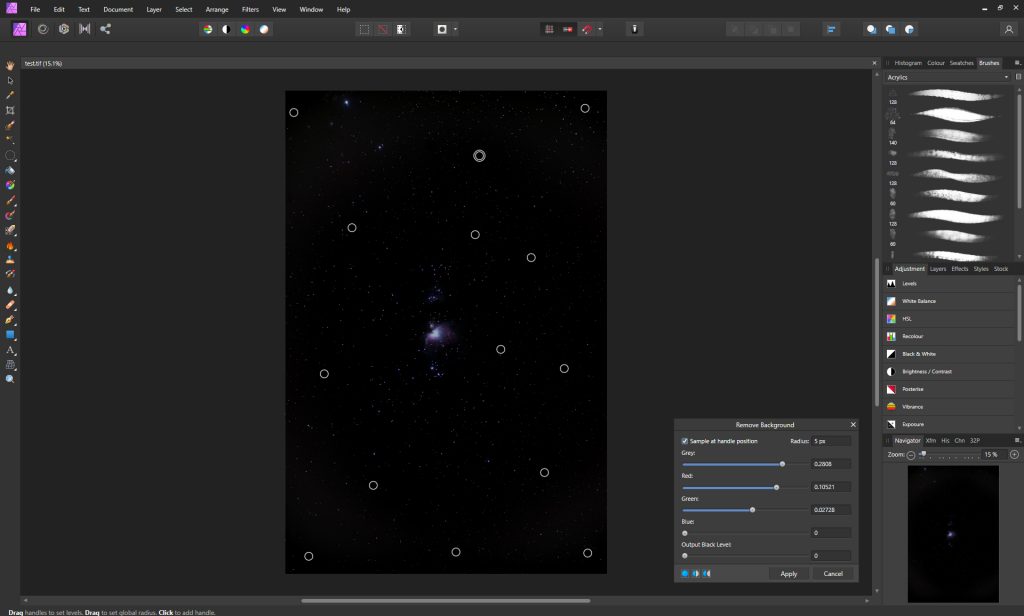Cancel the Remove Background dialog
This screenshot has height=616, width=1024.
[x=833, y=573]
